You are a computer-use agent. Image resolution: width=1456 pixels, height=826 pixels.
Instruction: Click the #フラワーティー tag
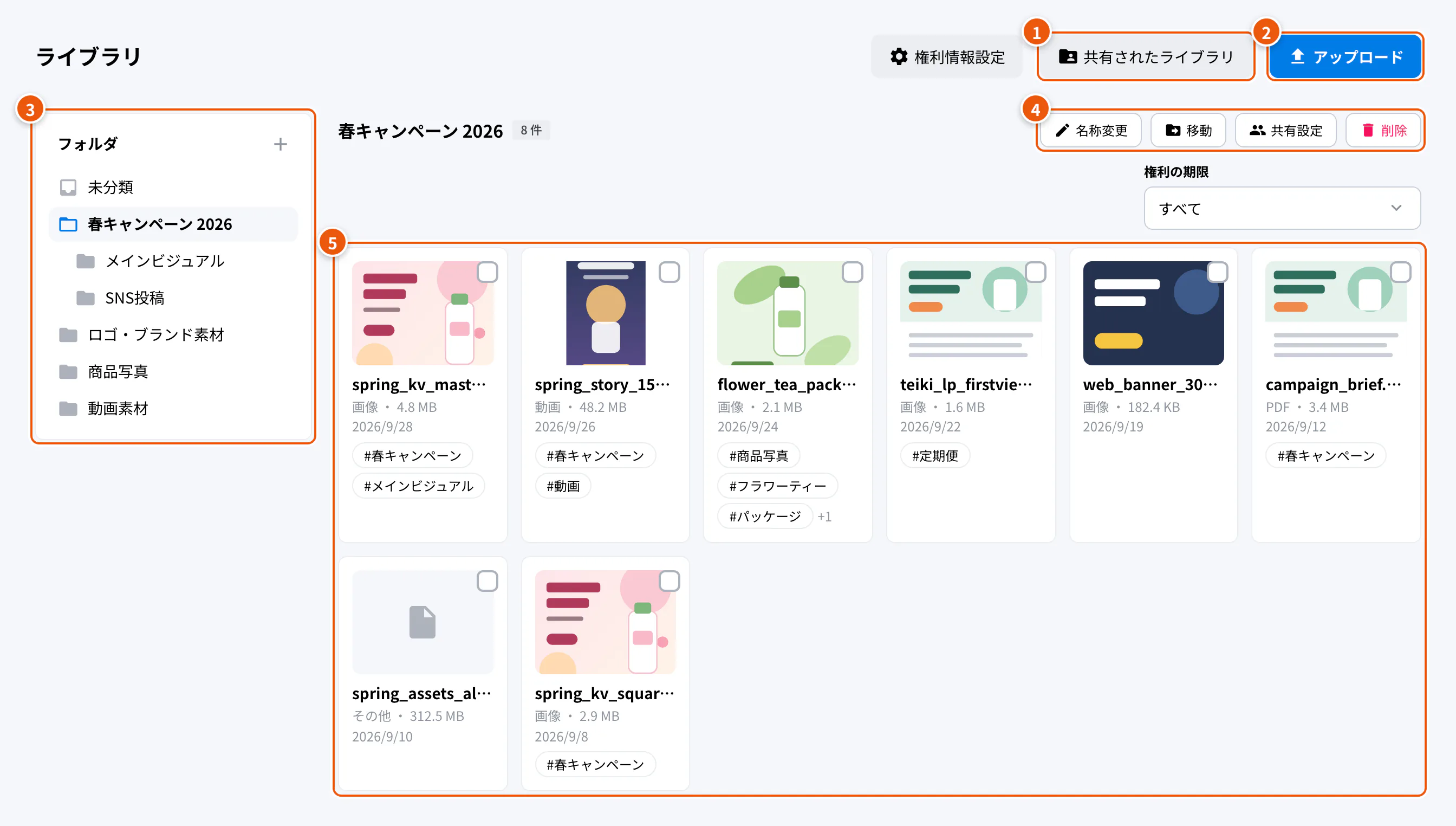point(777,486)
